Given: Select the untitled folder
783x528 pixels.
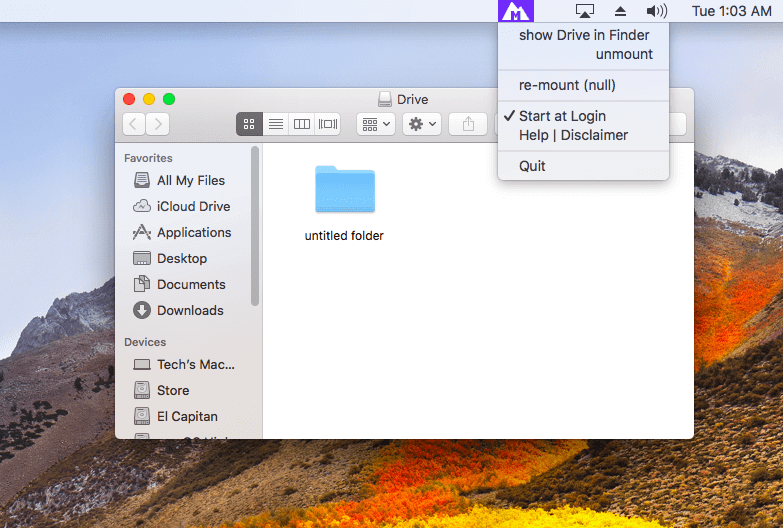Looking at the screenshot, I should (x=344, y=190).
